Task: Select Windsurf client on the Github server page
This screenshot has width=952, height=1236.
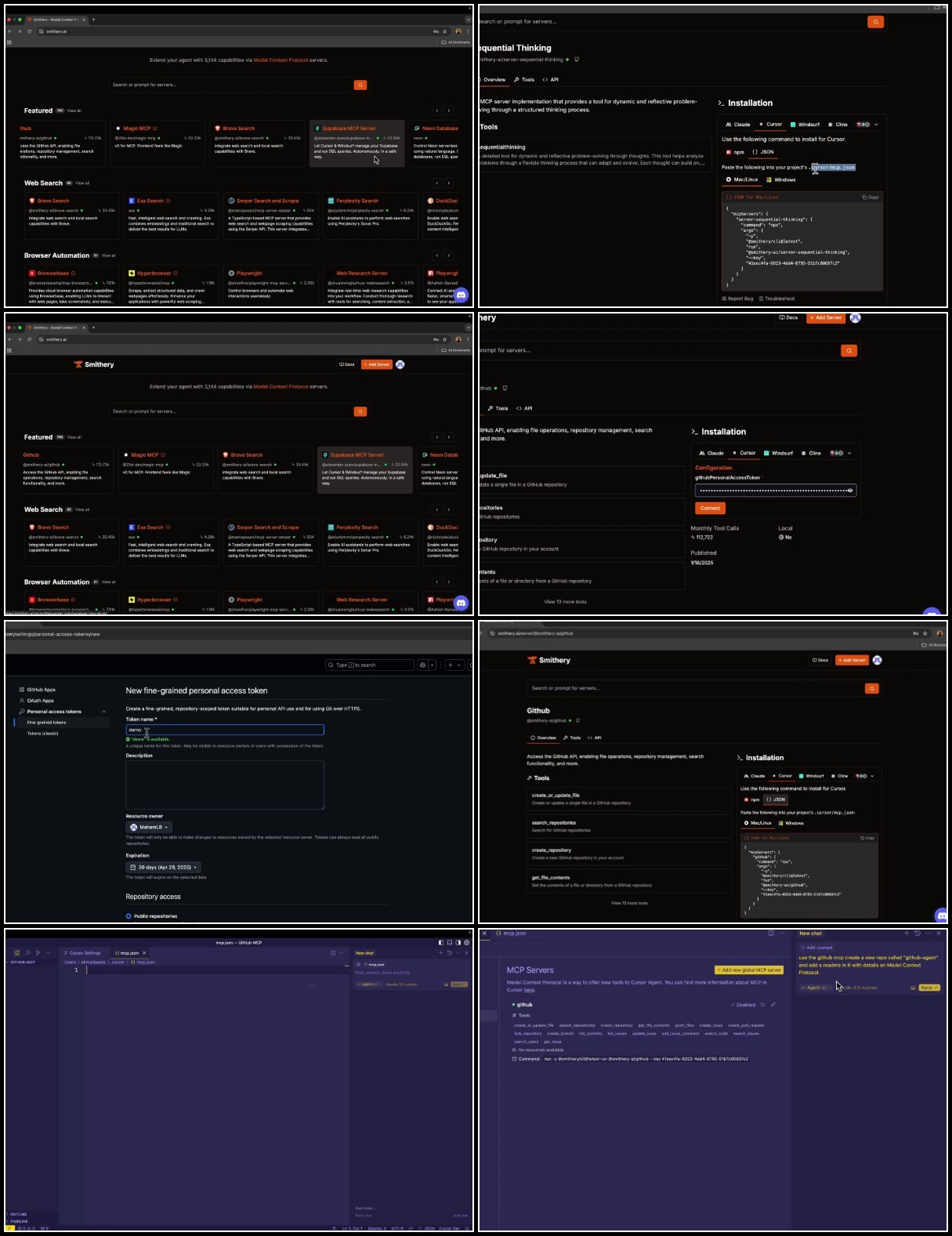Action: [810, 776]
